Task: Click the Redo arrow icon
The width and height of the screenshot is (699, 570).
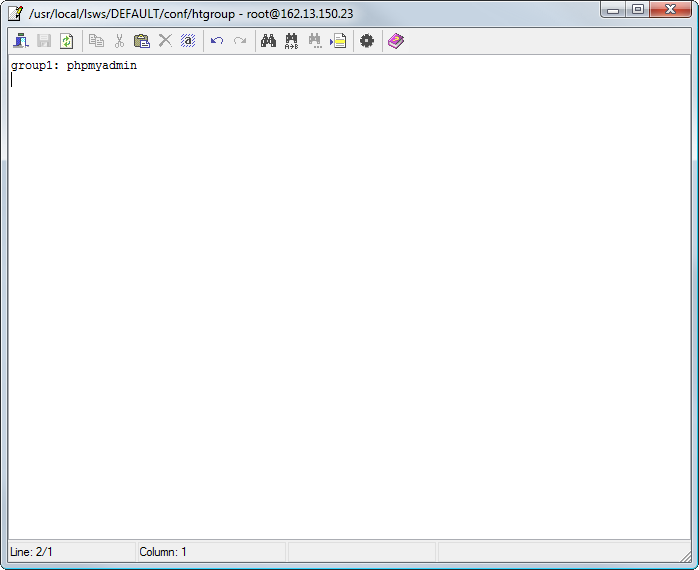Action: pyautogui.click(x=240, y=41)
